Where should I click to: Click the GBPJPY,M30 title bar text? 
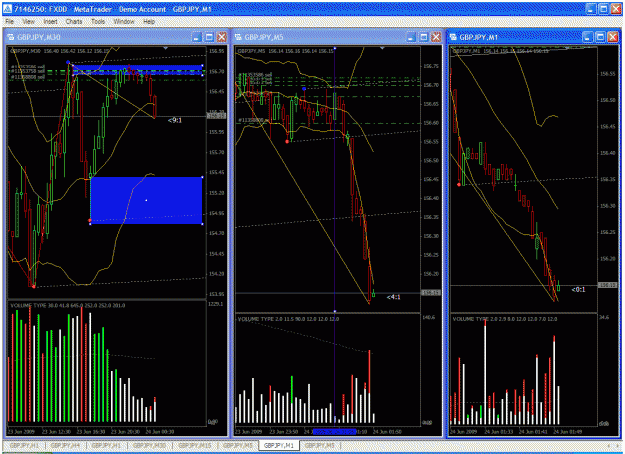coord(39,37)
